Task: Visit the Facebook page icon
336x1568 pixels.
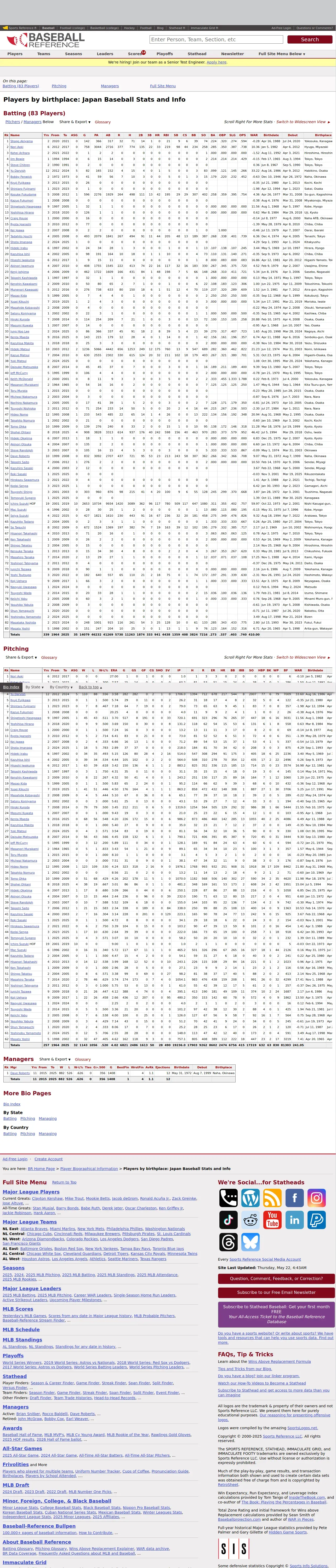Action: click(295, 1198)
